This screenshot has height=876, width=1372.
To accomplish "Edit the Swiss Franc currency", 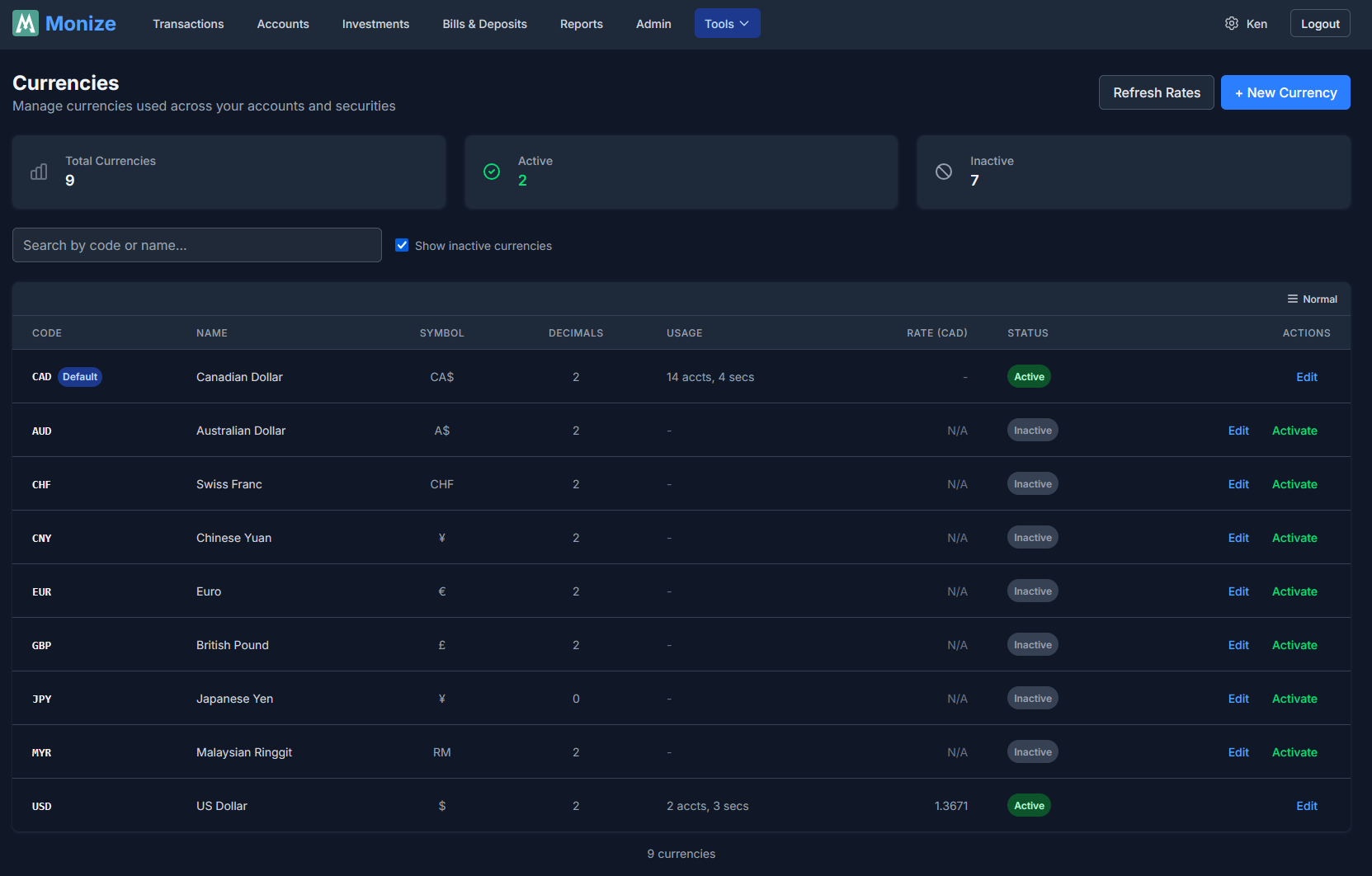I will click(1238, 484).
